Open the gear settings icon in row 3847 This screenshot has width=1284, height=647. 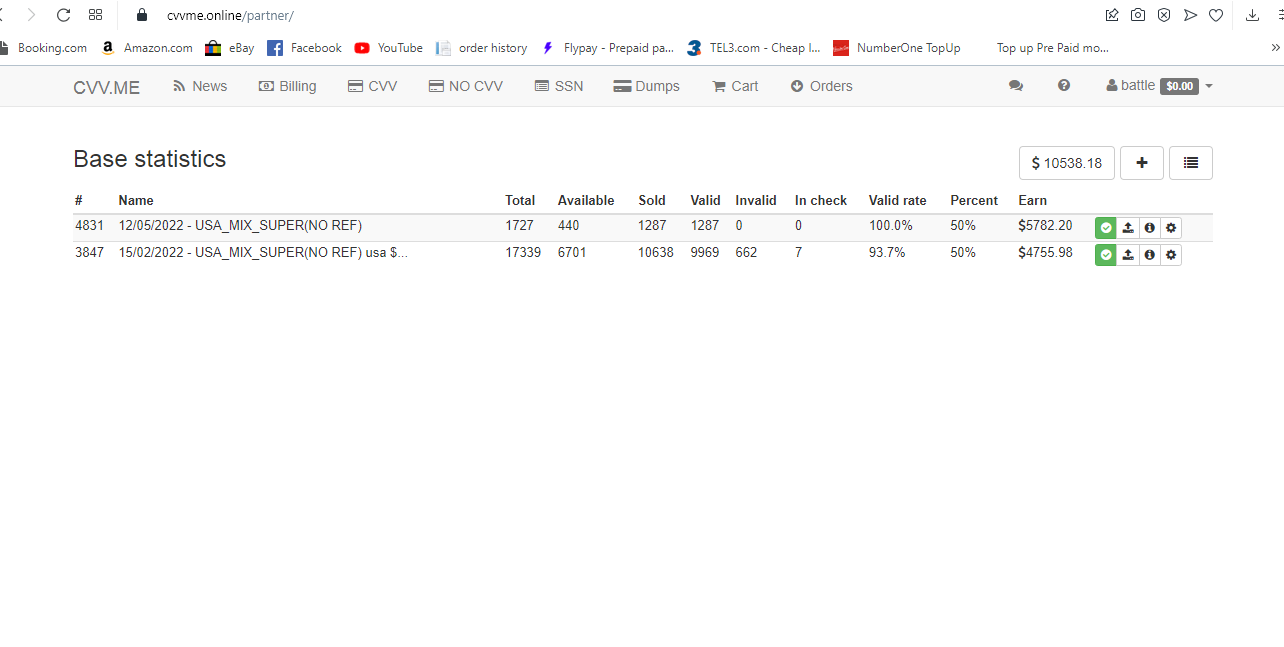pyautogui.click(x=1171, y=255)
